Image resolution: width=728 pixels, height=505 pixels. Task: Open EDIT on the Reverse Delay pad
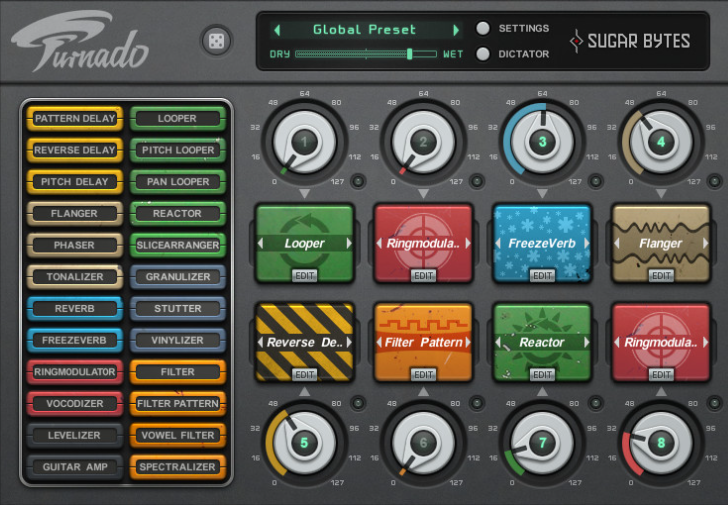coord(305,374)
